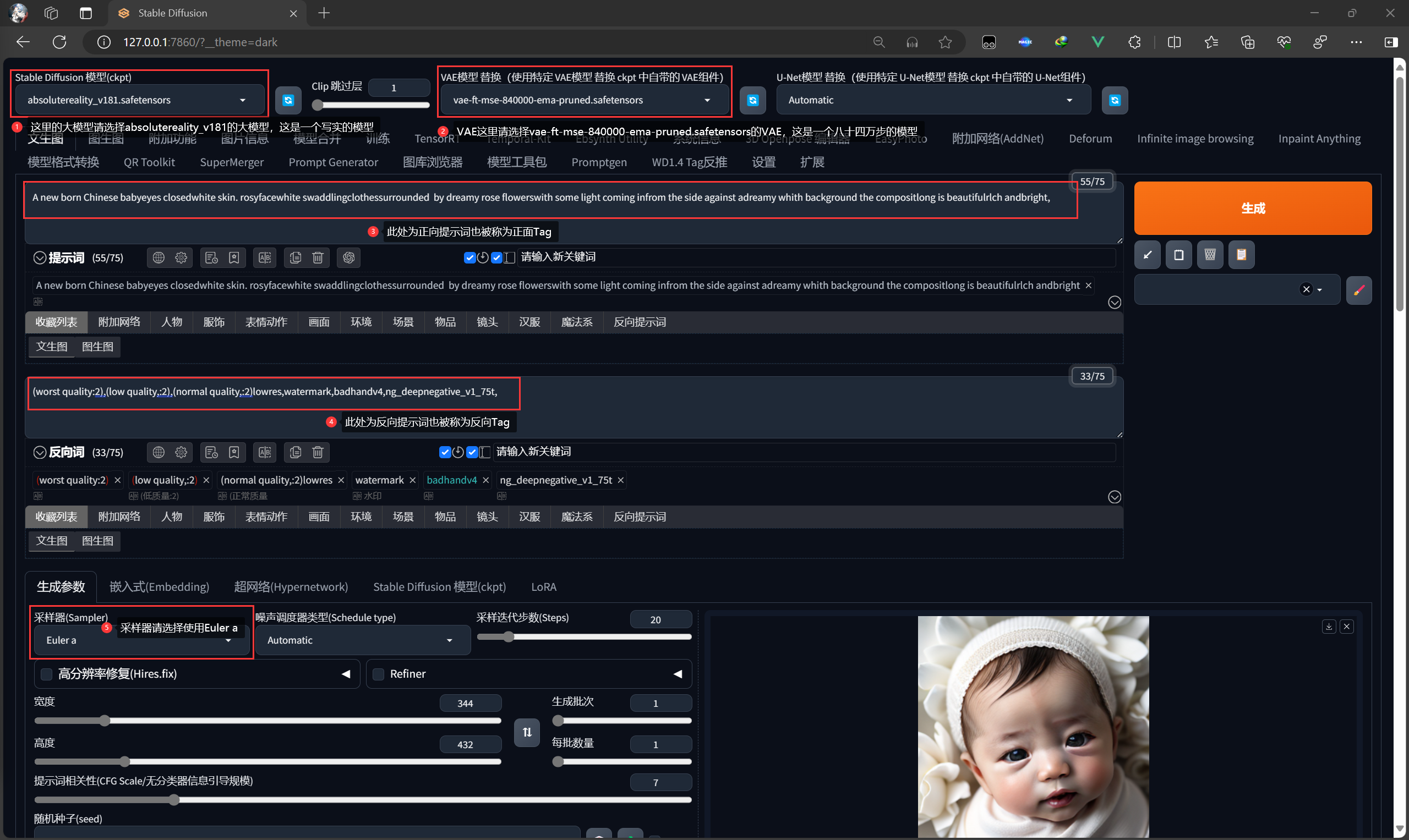
Task: Remove the watermark negative tag
Action: pos(413,480)
